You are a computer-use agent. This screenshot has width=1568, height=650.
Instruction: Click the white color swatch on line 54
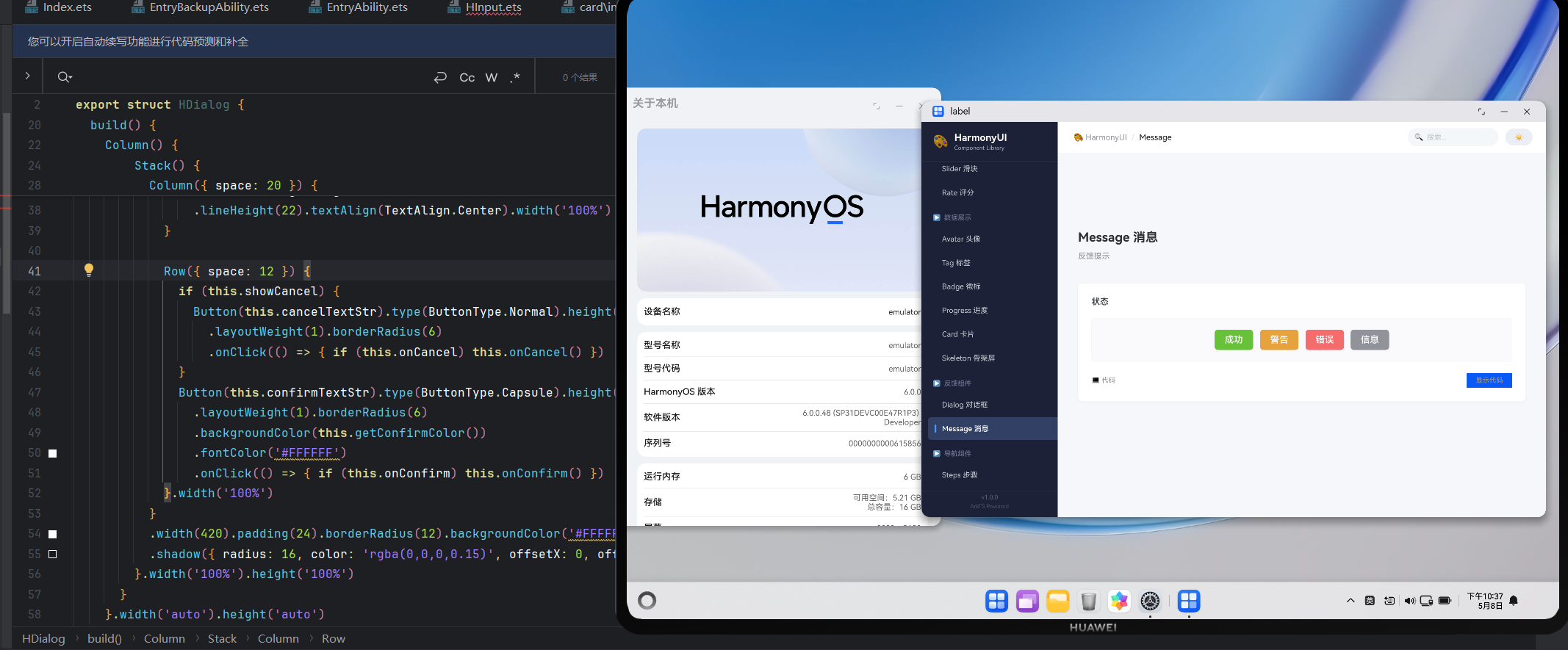[x=53, y=534]
